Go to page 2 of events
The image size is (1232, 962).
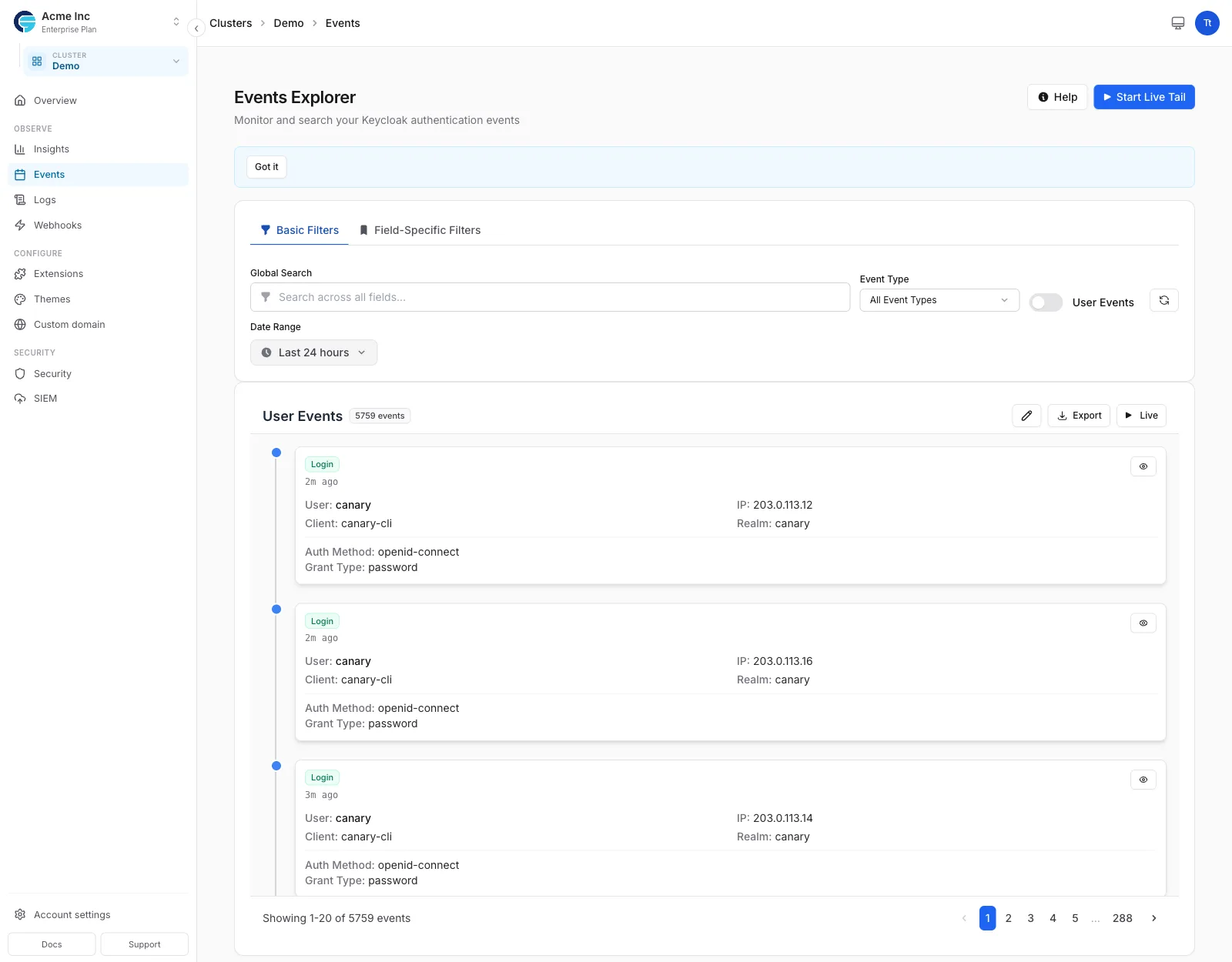click(1009, 918)
